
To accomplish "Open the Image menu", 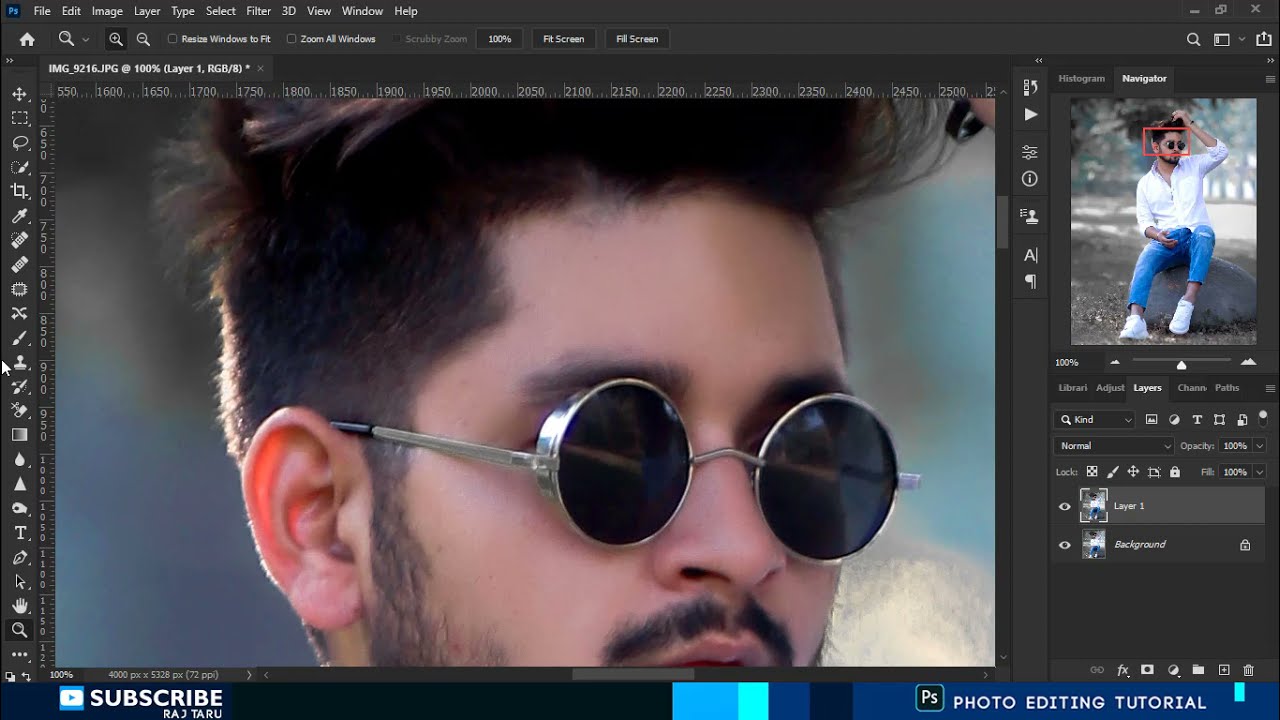I will pos(107,11).
